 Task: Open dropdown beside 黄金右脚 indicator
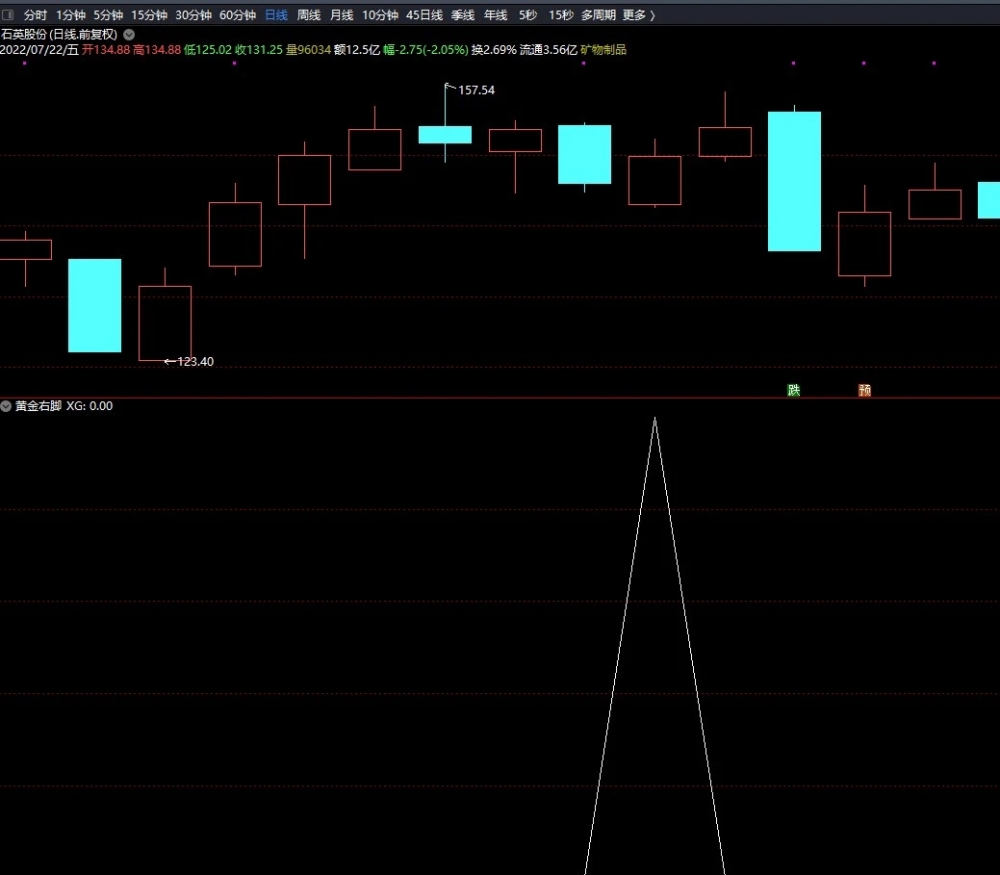tap(6, 406)
